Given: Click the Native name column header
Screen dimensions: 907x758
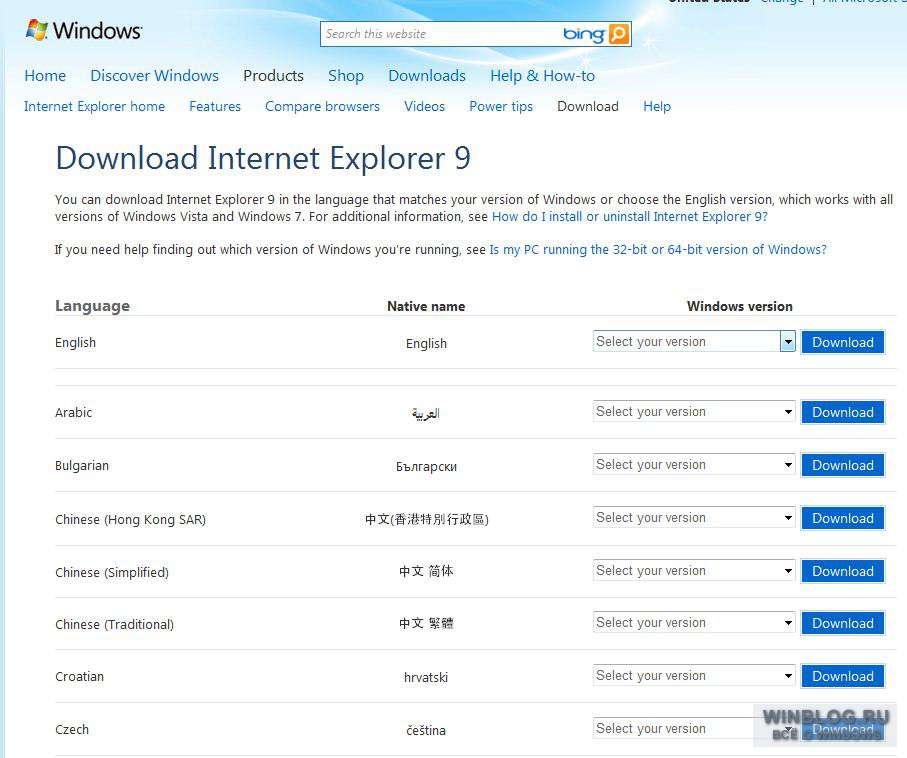Looking at the screenshot, I should pyautogui.click(x=426, y=307).
